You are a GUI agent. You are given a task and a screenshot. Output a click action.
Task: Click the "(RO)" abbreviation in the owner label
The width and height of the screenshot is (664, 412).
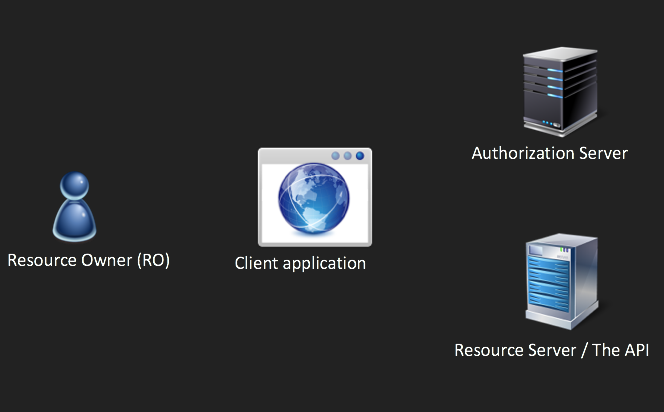pos(152,260)
